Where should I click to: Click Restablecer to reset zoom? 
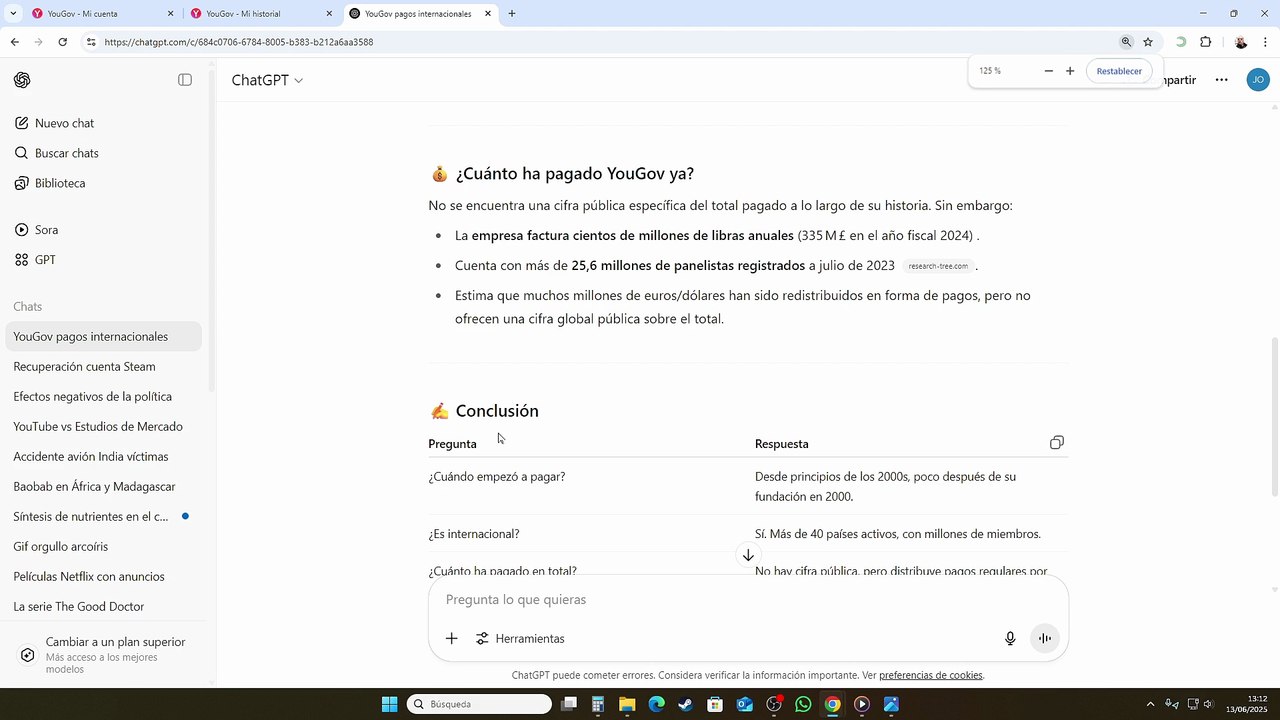tap(1119, 71)
